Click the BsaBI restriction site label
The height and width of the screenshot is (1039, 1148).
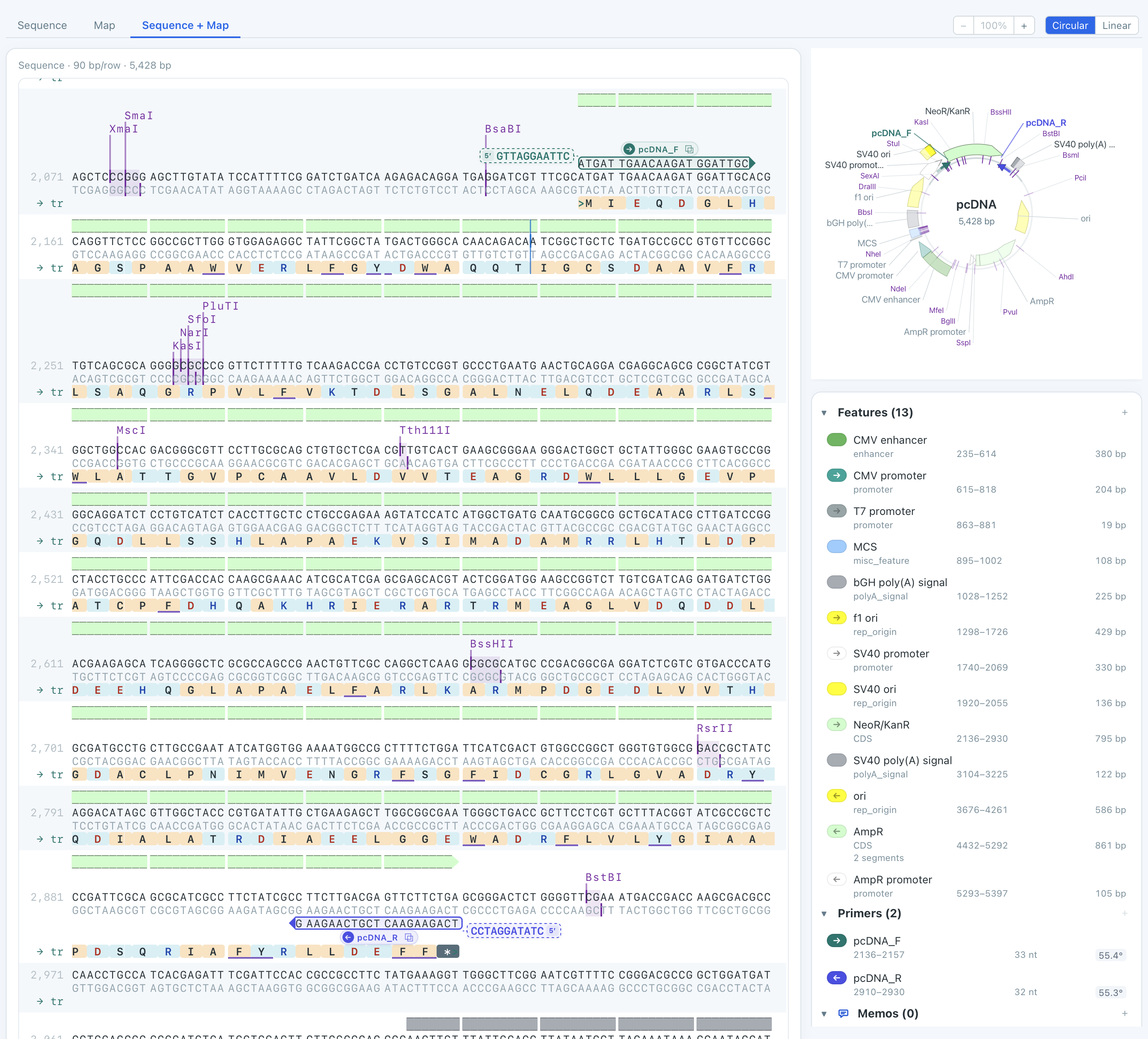503,129
